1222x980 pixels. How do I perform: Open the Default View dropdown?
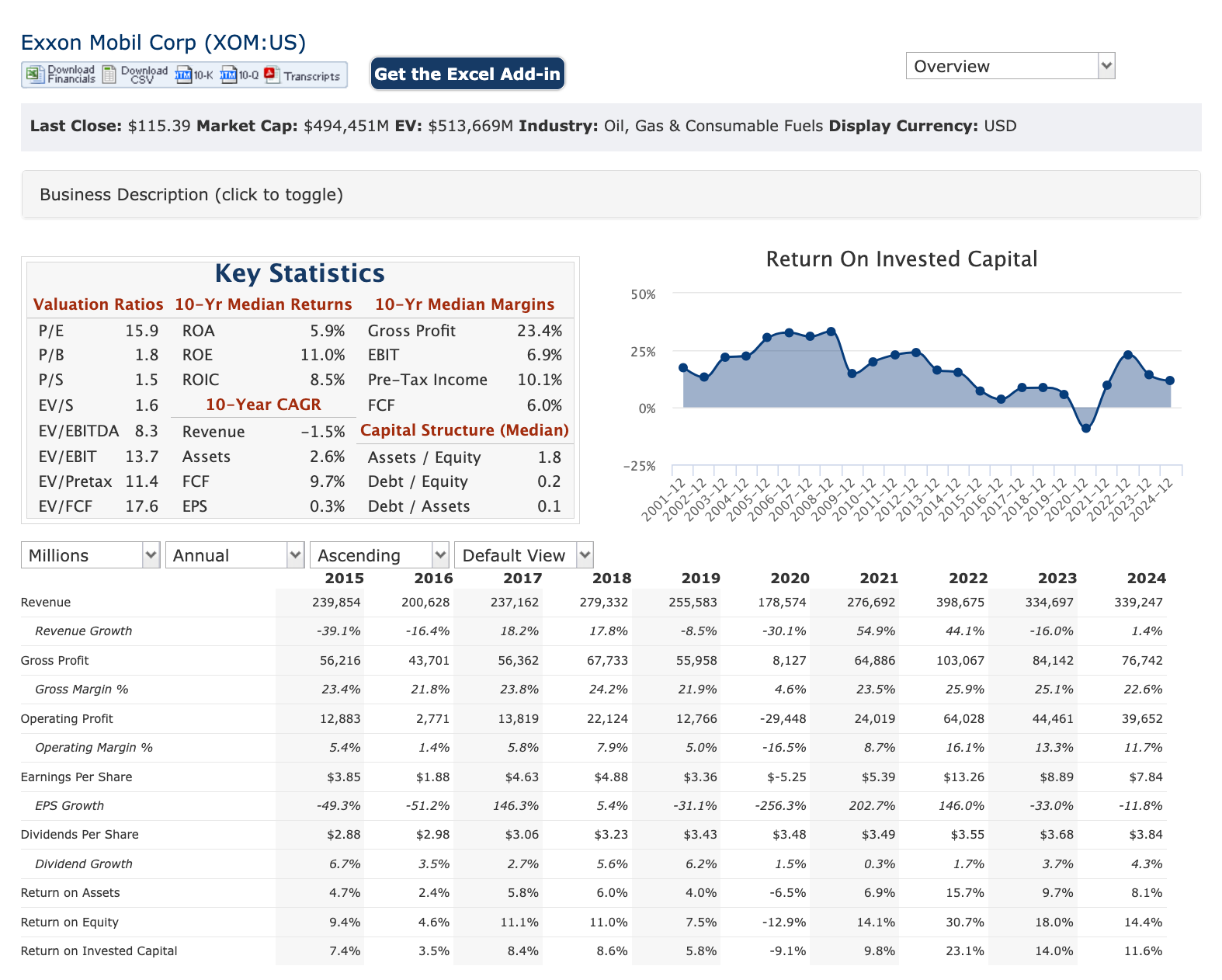[x=524, y=555]
